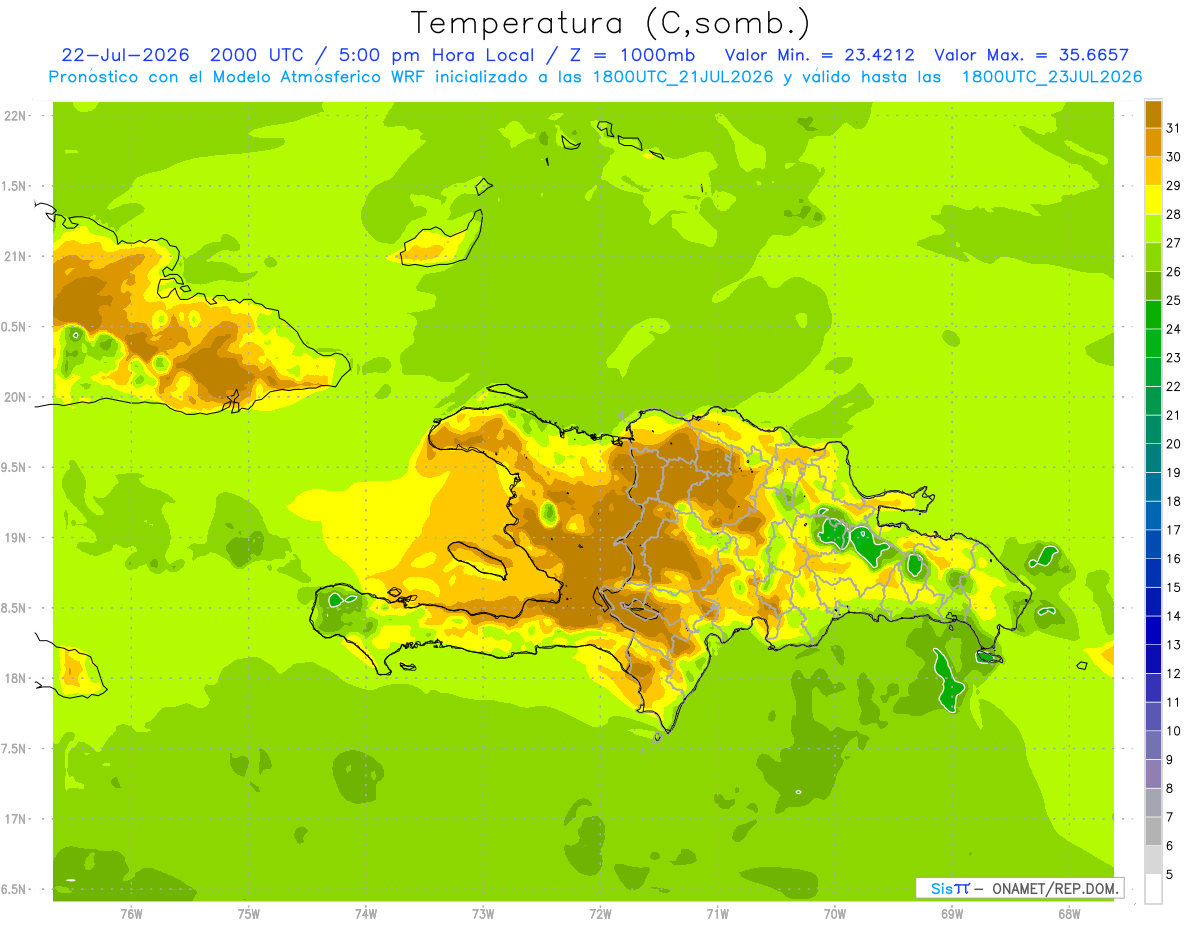The height and width of the screenshot is (927, 1200).
Task: Pick the grey swatch between 6 and 7
Action: tap(1153, 832)
